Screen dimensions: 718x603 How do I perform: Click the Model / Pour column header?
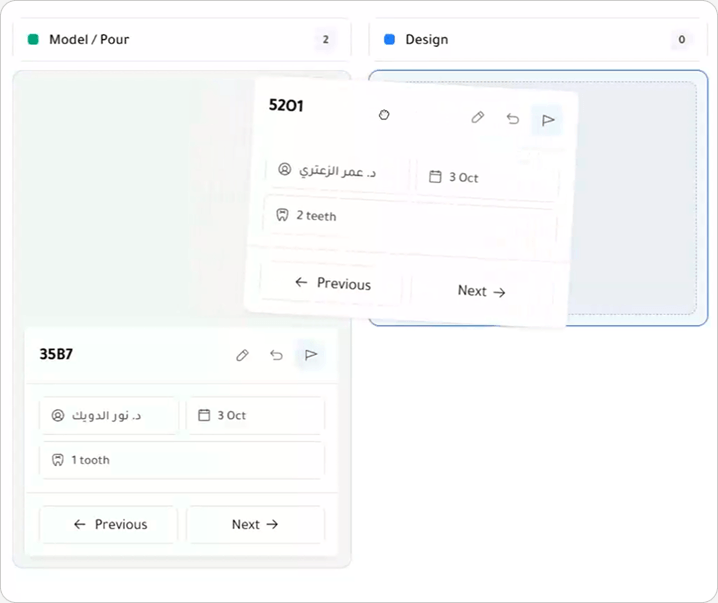(x=182, y=39)
